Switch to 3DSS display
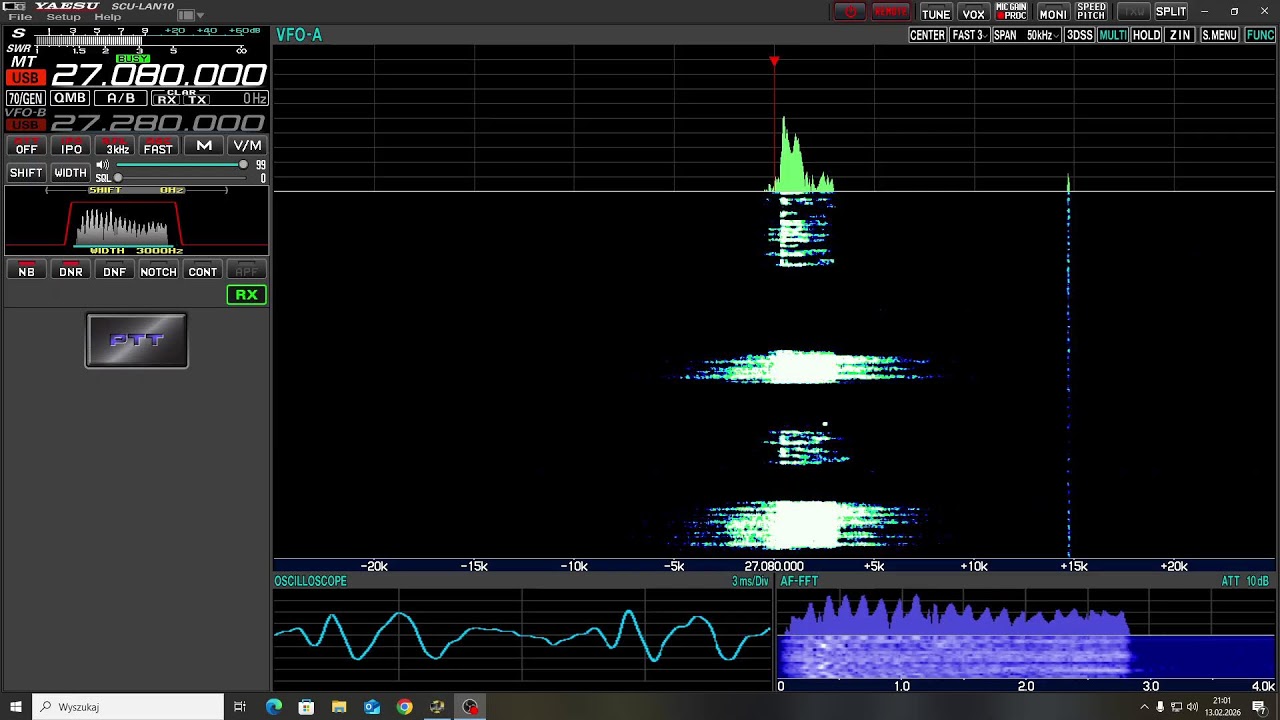 tap(1079, 35)
